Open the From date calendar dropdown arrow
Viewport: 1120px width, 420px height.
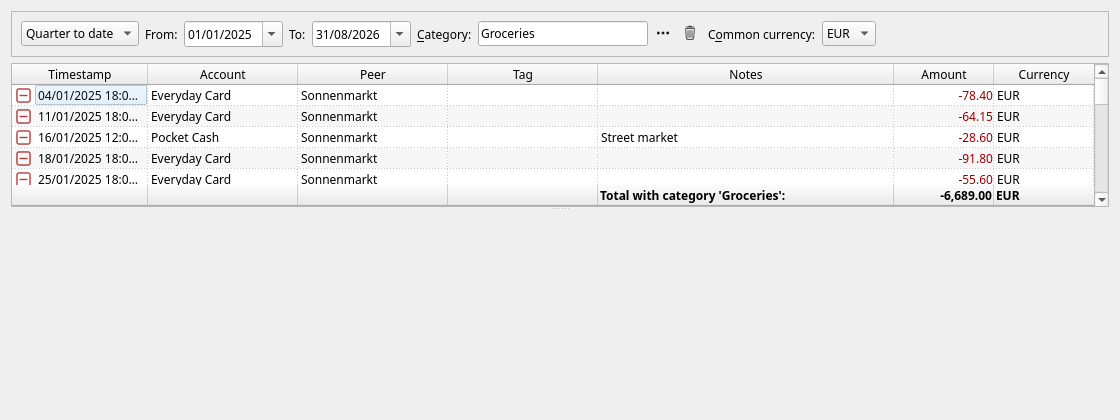[272, 34]
